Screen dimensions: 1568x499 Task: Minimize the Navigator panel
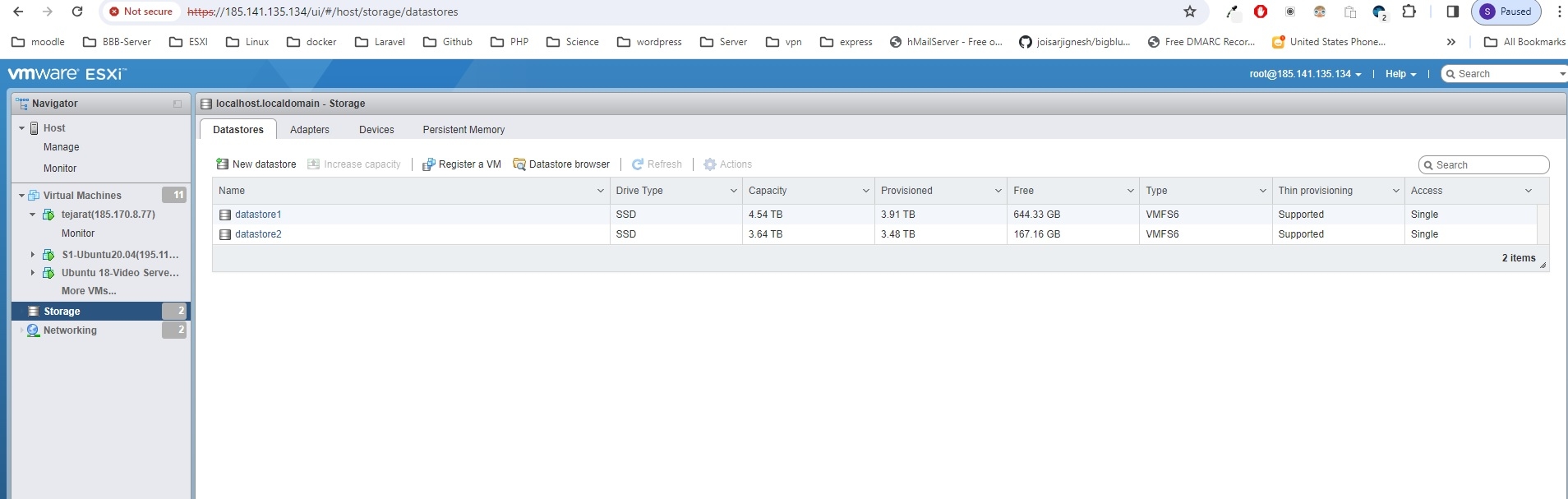tap(178, 104)
